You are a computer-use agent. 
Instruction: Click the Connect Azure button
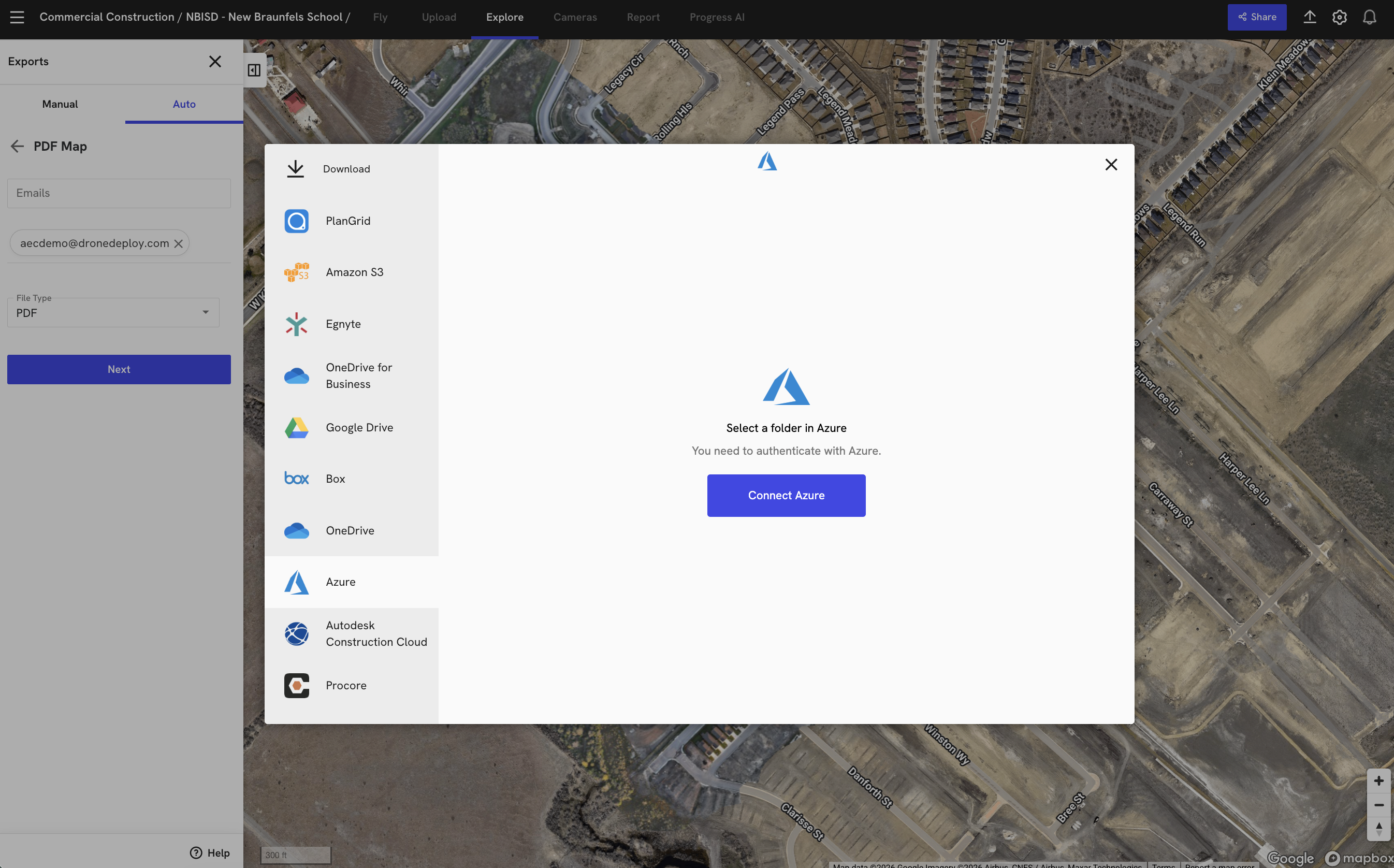point(786,496)
